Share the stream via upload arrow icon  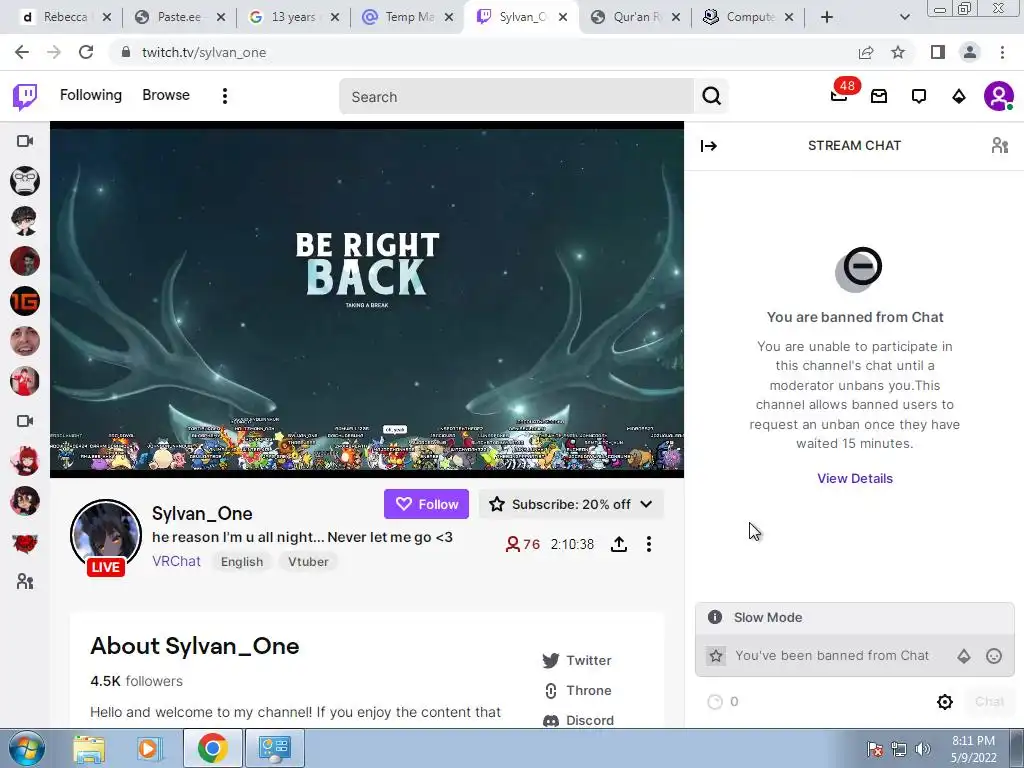tap(618, 544)
